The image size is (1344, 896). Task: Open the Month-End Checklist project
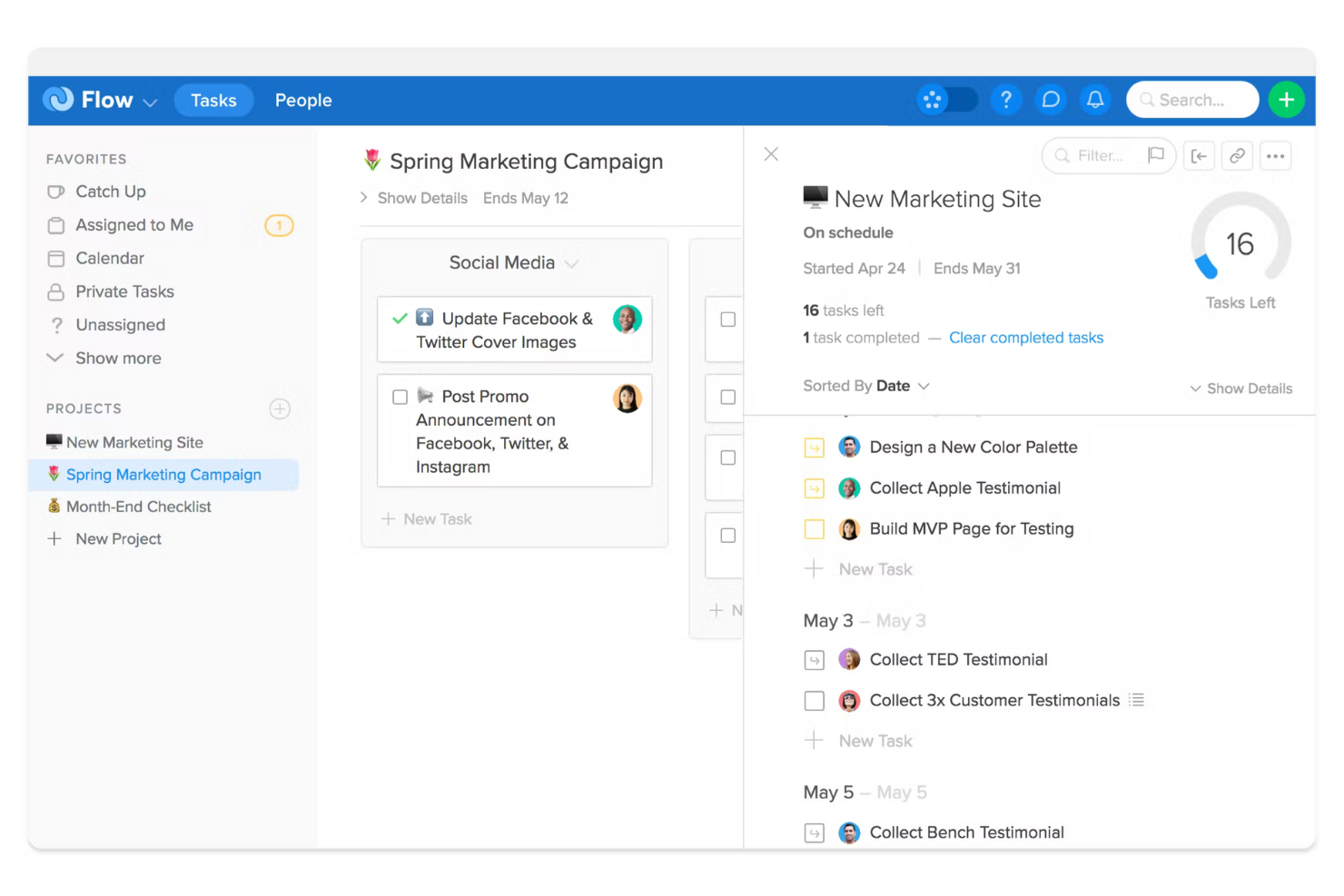point(129,507)
